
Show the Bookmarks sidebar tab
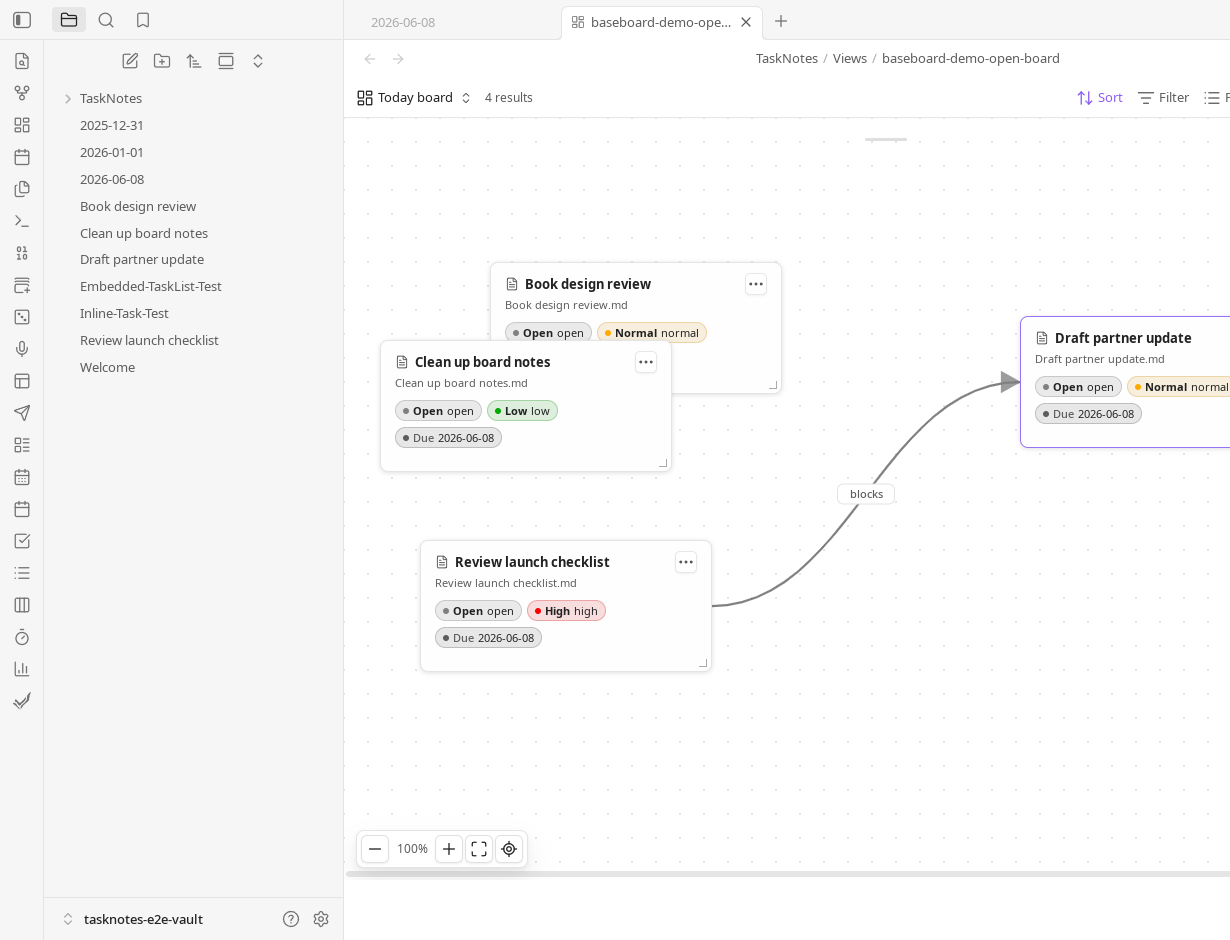143,20
